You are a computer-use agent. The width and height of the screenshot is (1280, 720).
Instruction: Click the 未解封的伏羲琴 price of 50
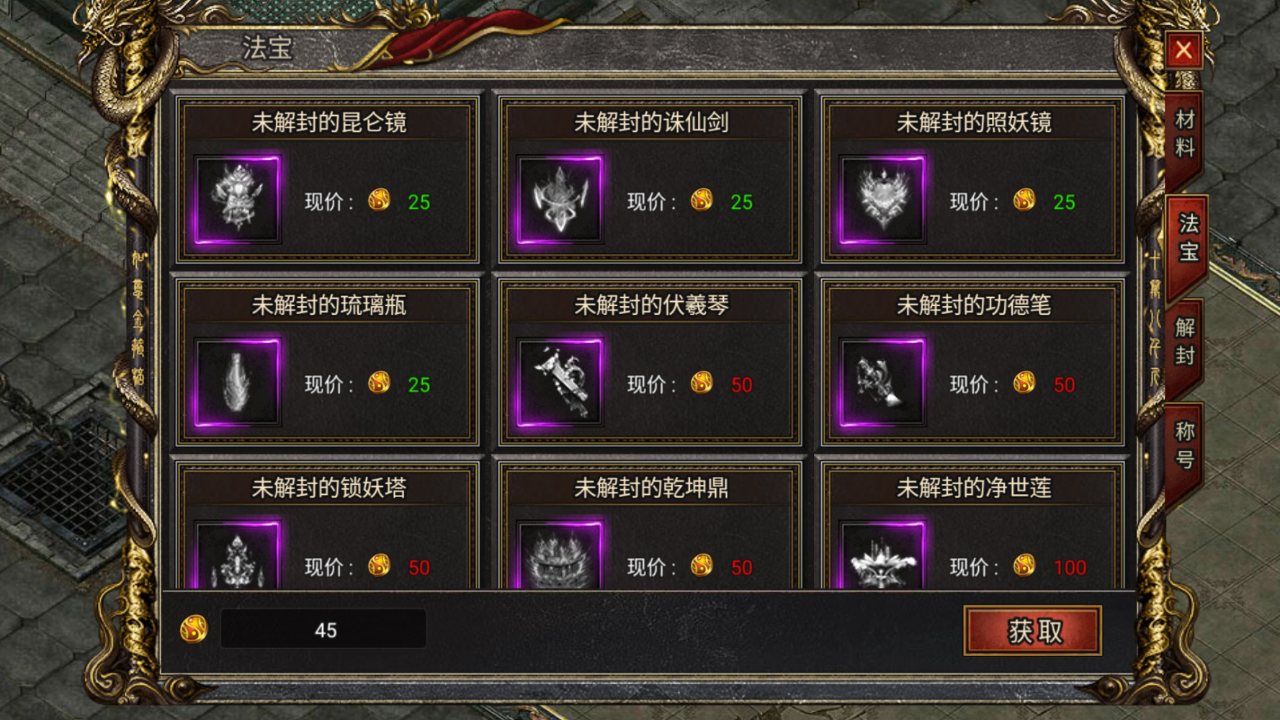pyautogui.click(x=741, y=385)
